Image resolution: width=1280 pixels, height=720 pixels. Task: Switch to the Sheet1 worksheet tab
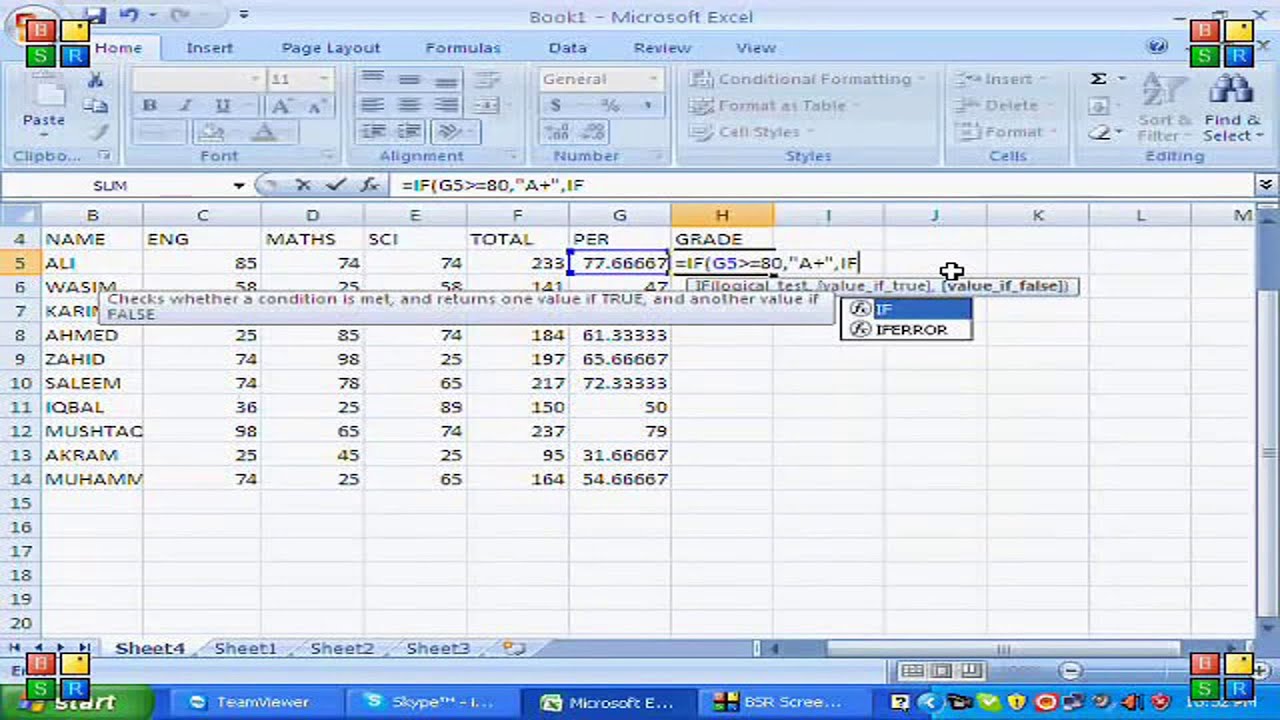(x=245, y=648)
